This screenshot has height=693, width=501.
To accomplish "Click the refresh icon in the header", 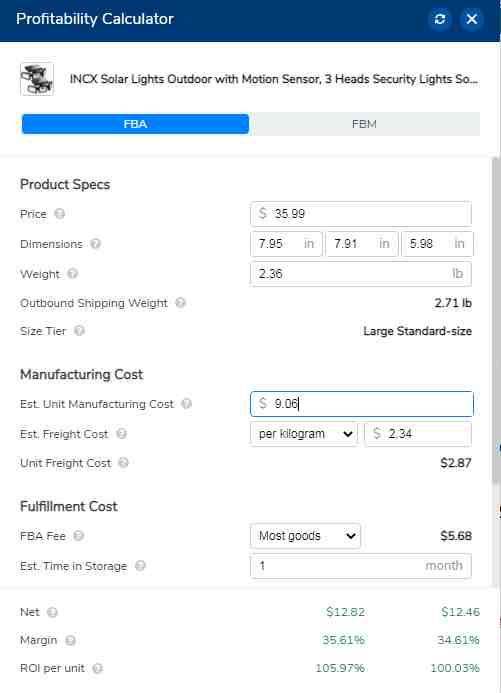I will (x=440, y=19).
